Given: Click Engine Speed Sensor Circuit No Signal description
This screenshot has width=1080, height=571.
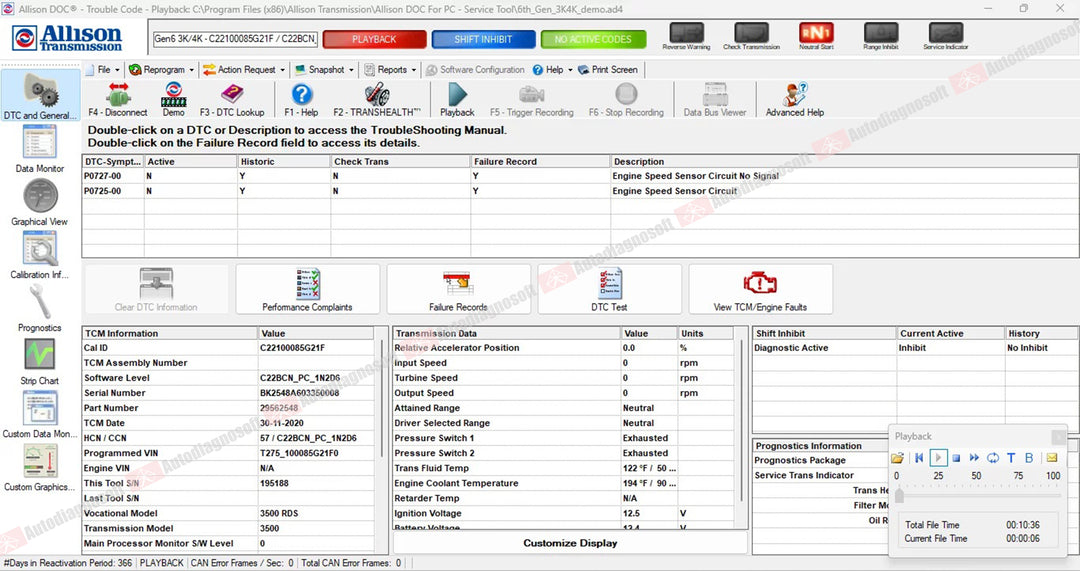Looking at the screenshot, I should pos(696,176).
